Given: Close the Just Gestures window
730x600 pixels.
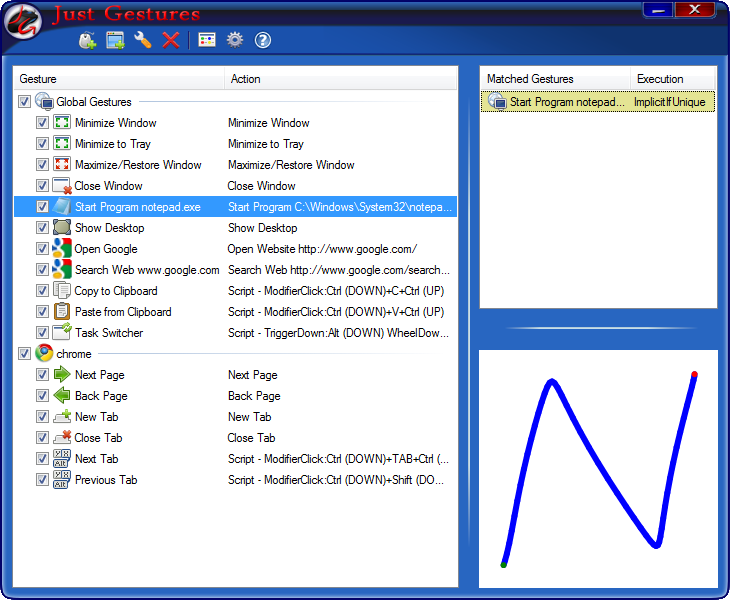Looking at the screenshot, I should coord(694,10).
